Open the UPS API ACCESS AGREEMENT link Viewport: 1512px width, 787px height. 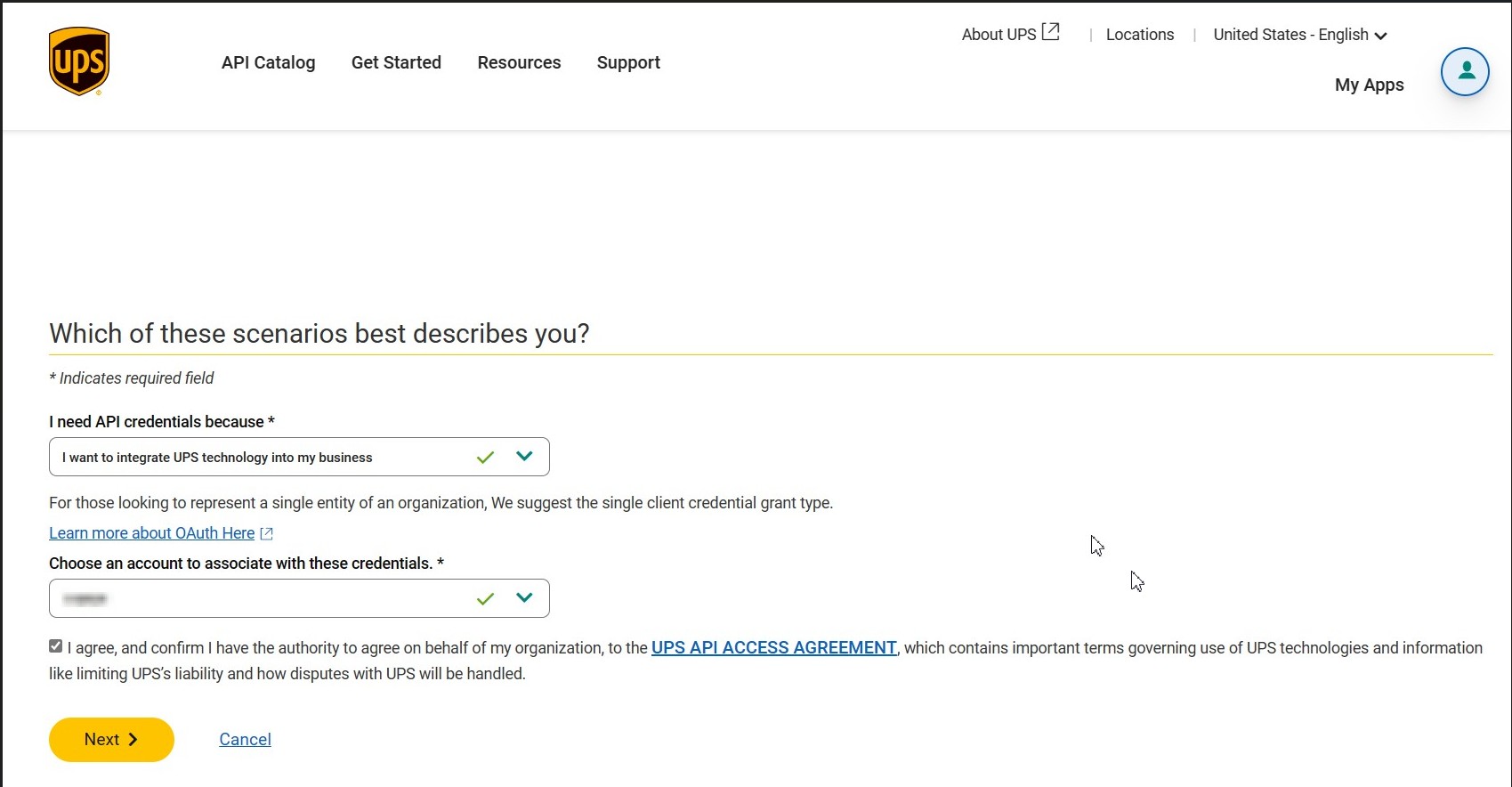click(773, 648)
